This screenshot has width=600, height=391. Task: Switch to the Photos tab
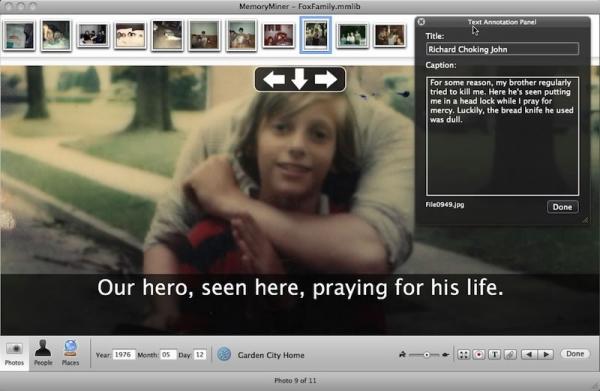point(15,354)
